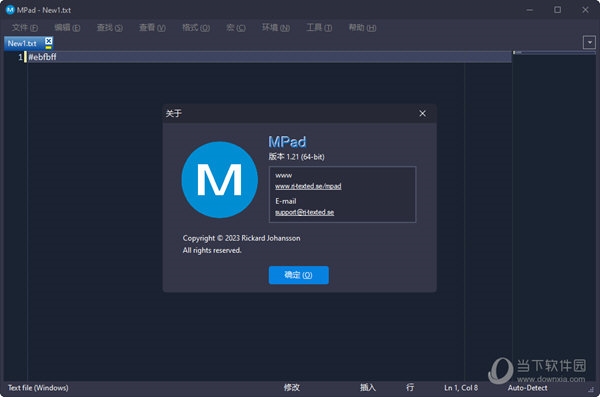Click the Copyright © 2023 Rickard Johansson text
The image size is (600, 397).
241,238
